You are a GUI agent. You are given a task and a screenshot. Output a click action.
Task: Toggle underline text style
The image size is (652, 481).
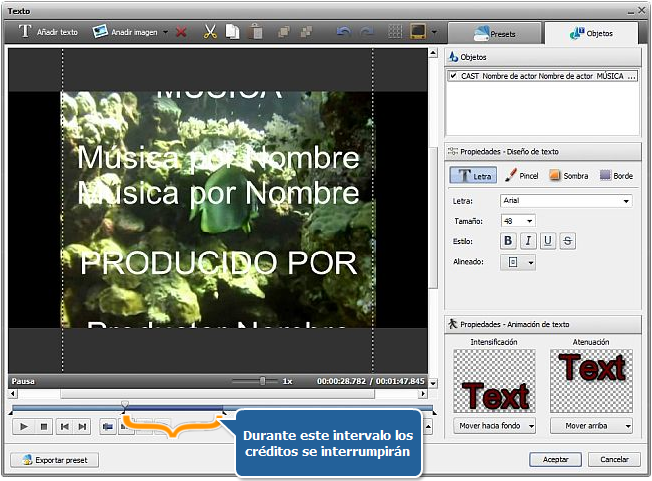(x=547, y=240)
